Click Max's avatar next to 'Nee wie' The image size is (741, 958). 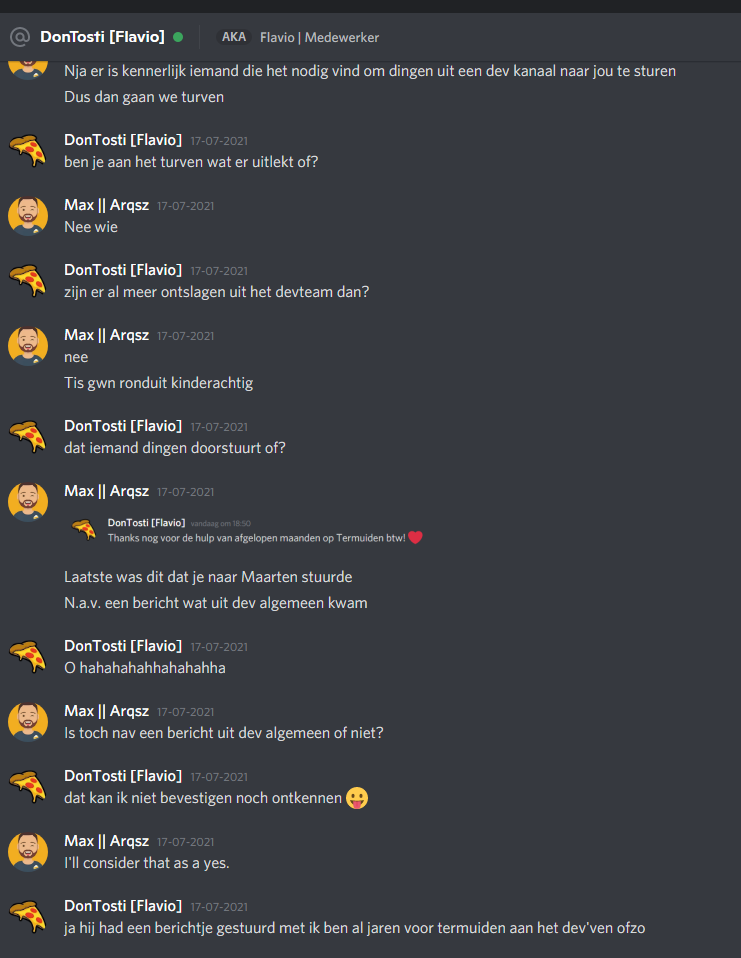(28, 216)
